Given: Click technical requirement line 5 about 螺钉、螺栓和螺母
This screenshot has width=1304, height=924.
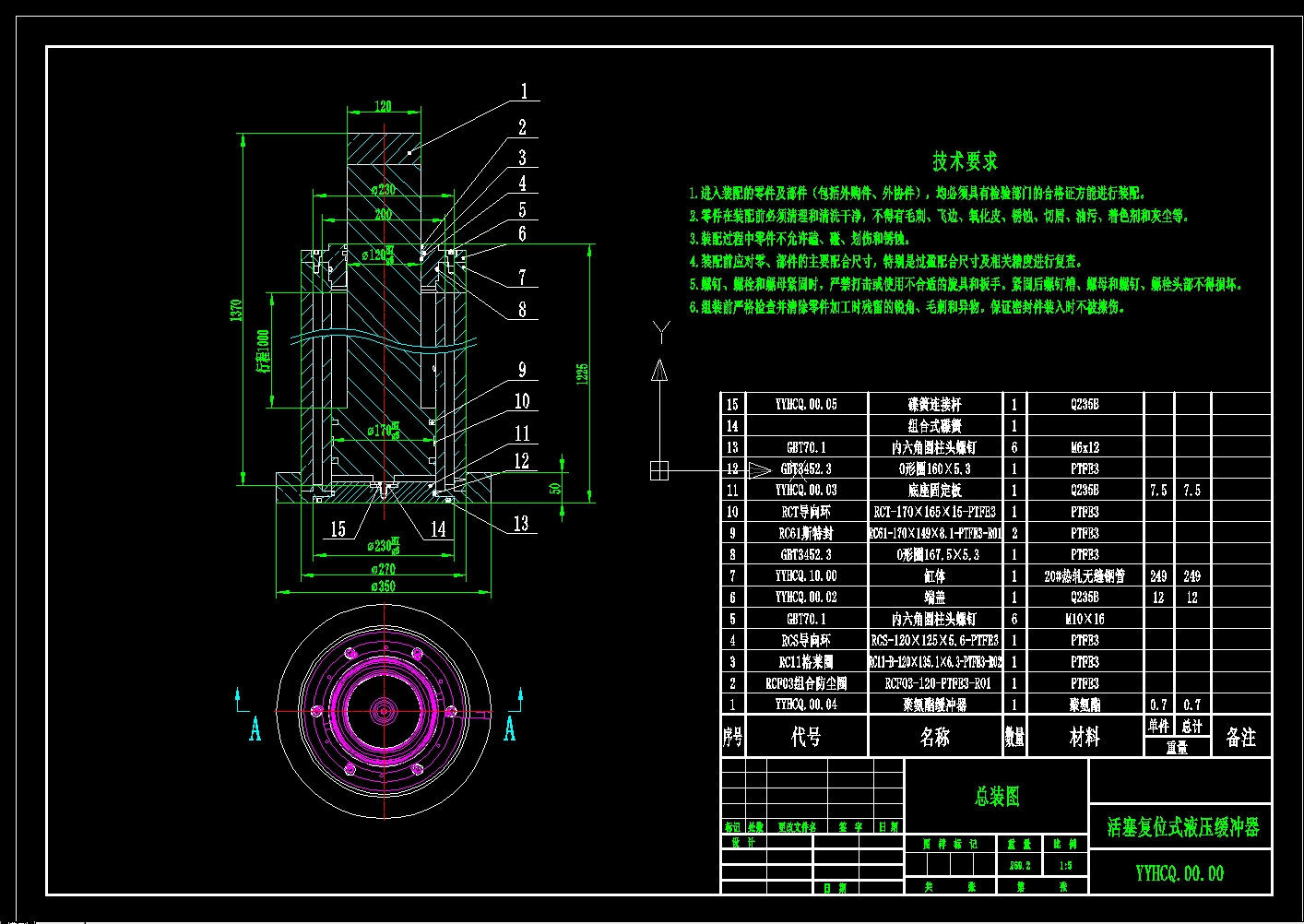Looking at the screenshot, I should [966, 285].
